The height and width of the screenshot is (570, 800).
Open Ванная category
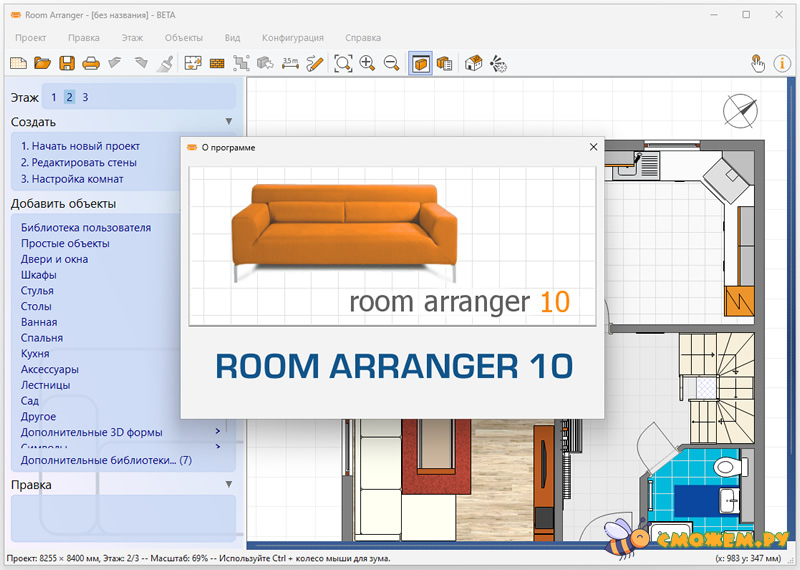click(39, 323)
